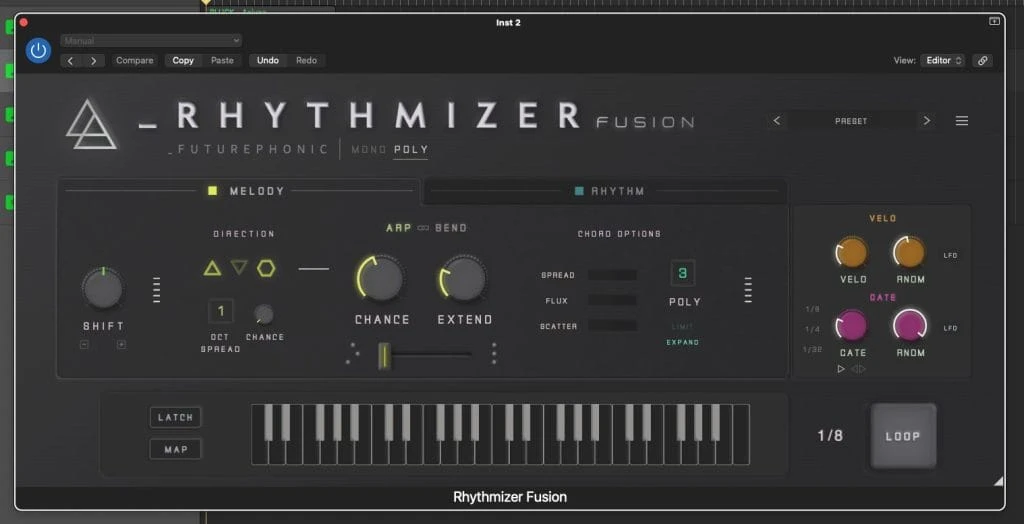Image resolution: width=1024 pixels, height=524 pixels.
Task: Click the pink GATE knob
Action: pos(852,325)
